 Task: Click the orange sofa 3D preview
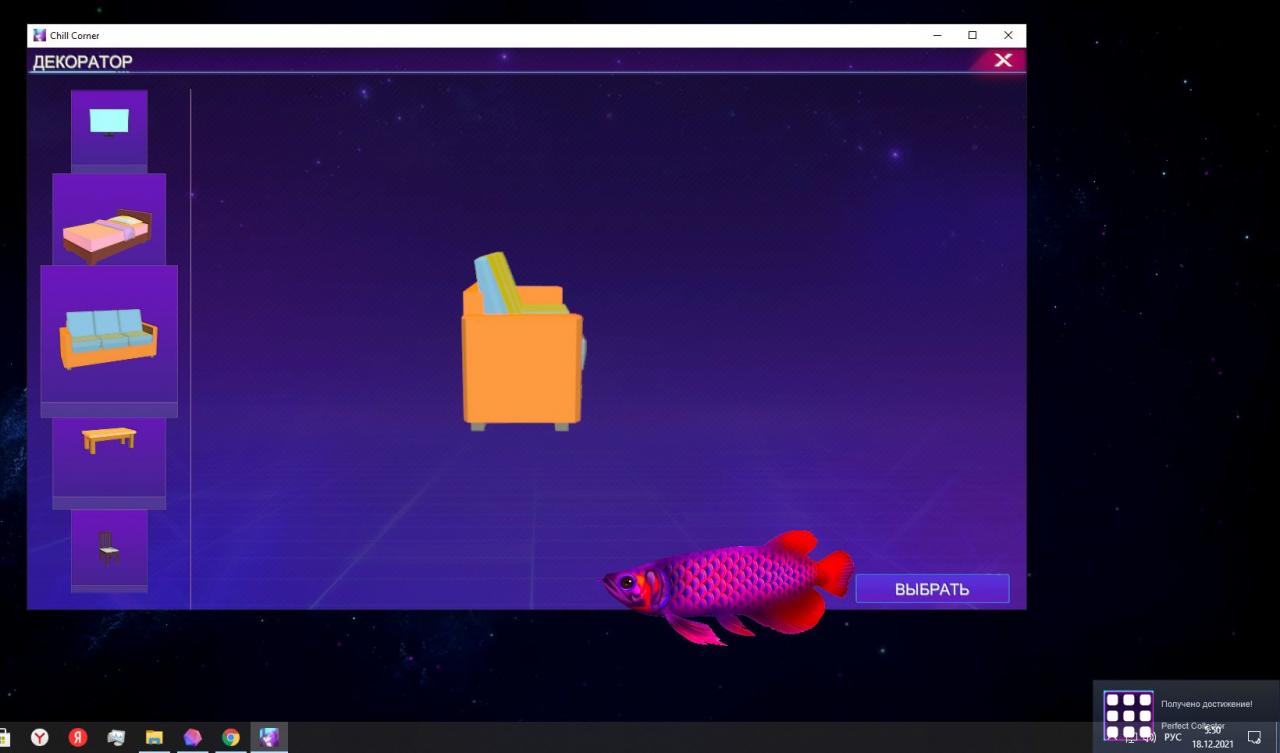click(x=523, y=343)
